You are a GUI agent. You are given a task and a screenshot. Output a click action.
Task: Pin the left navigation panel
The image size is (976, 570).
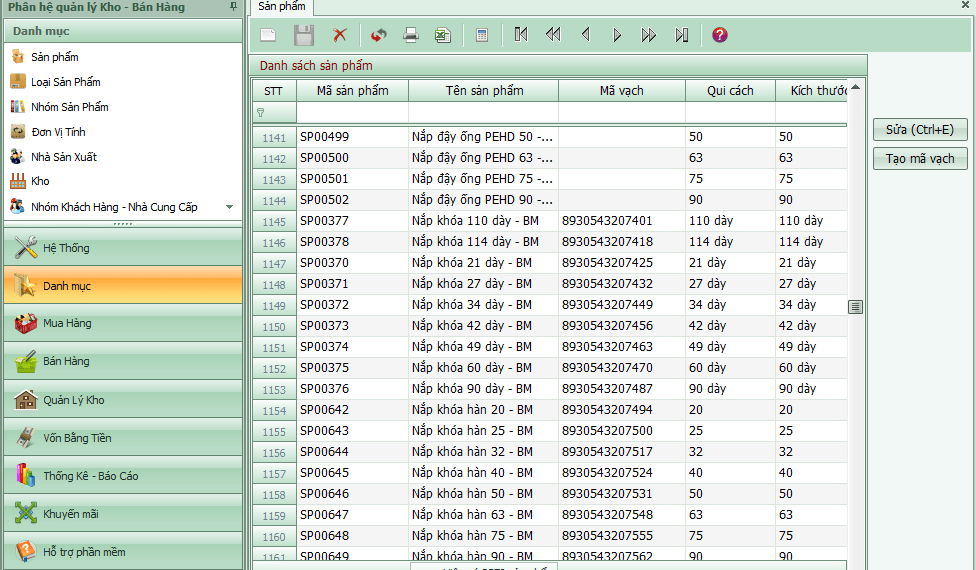pos(233,7)
